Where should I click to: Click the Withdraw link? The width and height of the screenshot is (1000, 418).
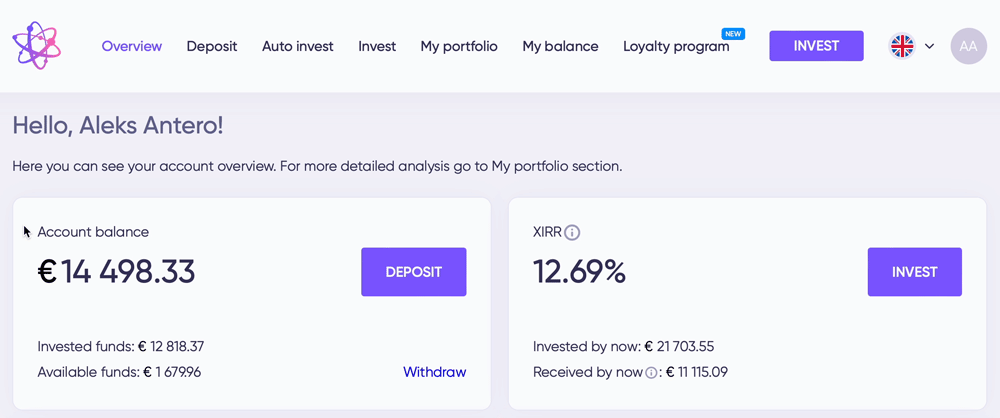(434, 372)
